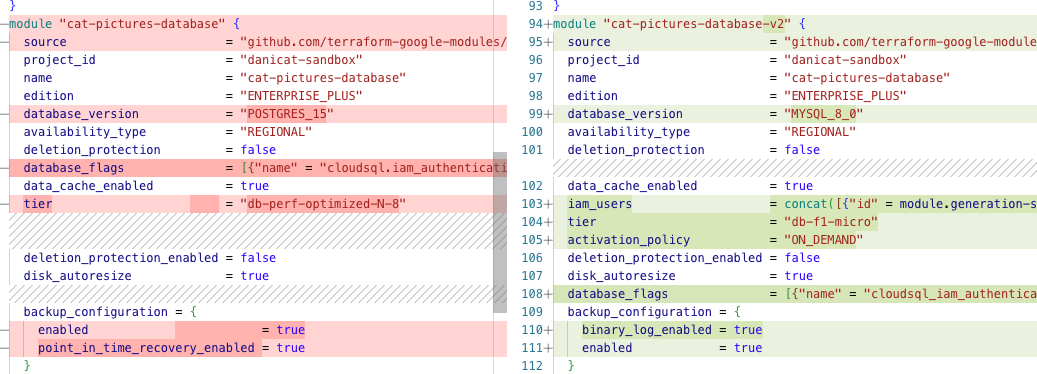
Task: Click the concat( function call text
Action: [x=809, y=204]
